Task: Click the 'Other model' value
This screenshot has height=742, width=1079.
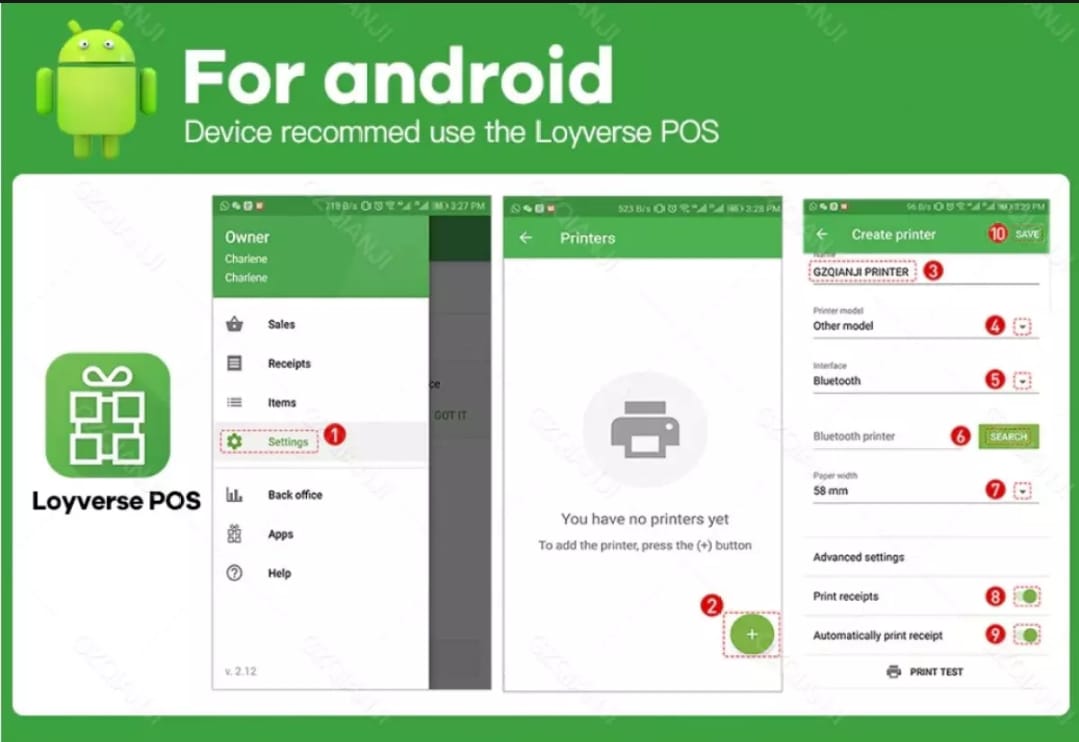Action: [843, 326]
